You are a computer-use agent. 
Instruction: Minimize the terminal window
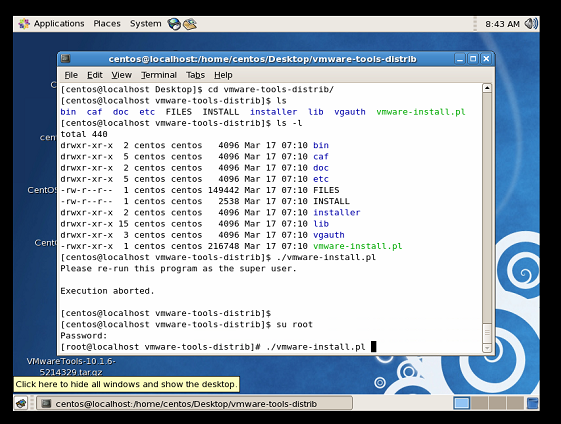[x=460, y=59]
